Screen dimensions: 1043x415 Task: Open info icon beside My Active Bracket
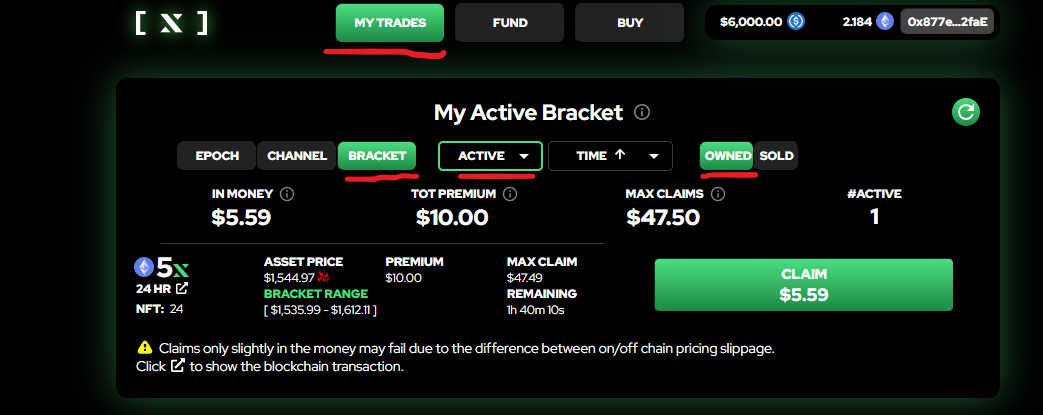(x=642, y=112)
